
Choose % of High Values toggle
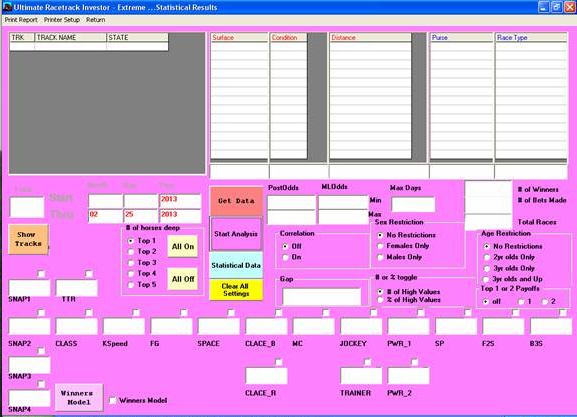coord(380,300)
